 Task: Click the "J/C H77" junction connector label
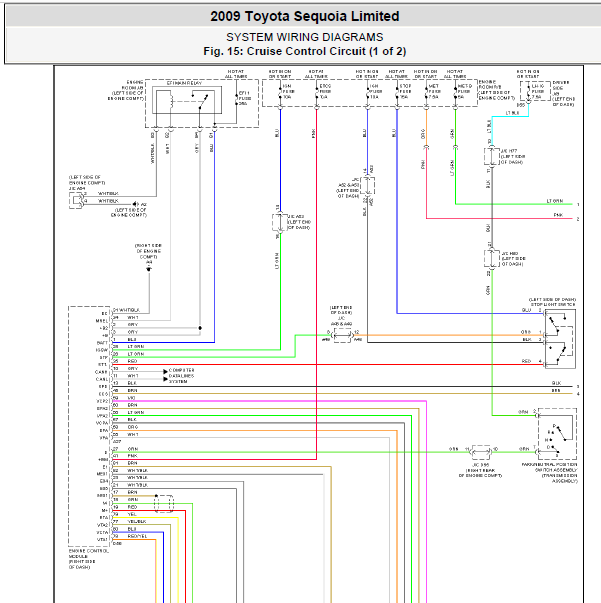512,157
